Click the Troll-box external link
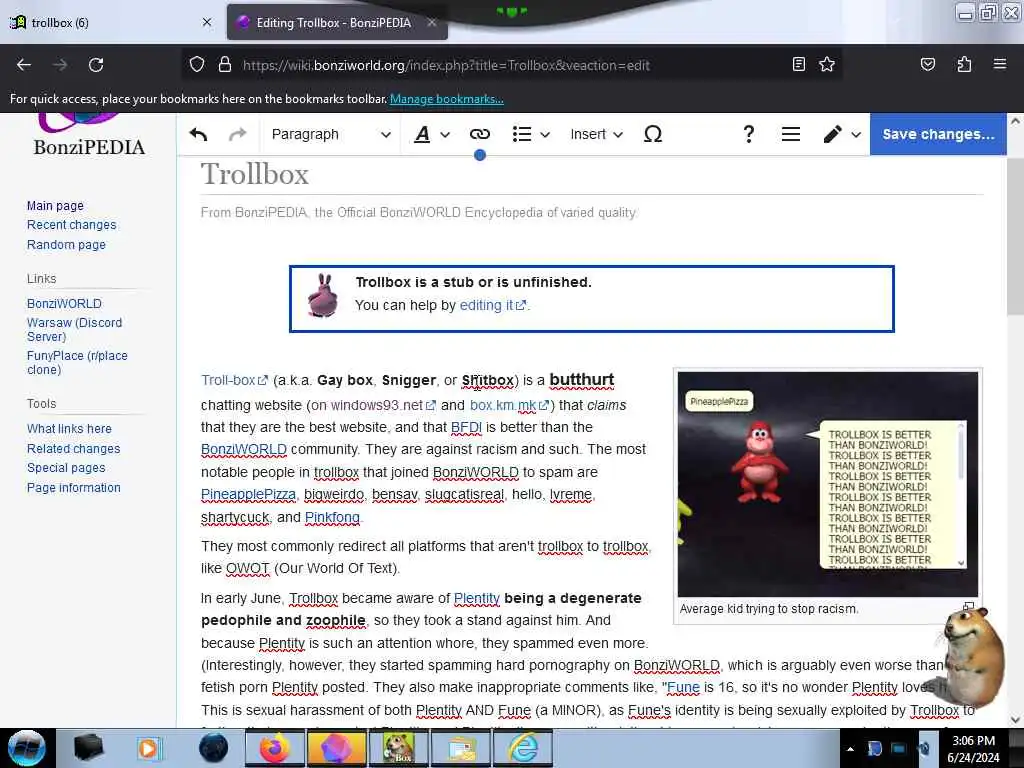 234,380
